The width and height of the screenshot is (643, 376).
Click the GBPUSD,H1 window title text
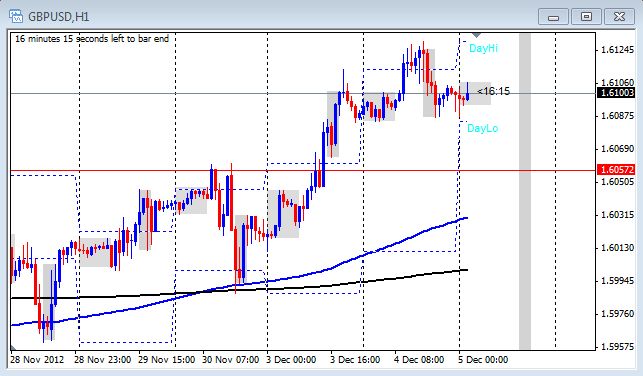pos(58,17)
